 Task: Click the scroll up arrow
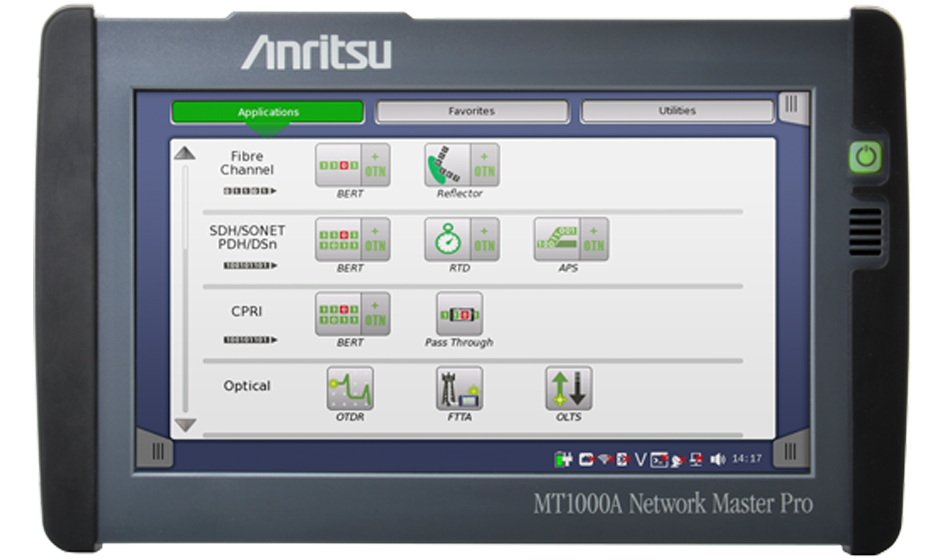[x=185, y=153]
